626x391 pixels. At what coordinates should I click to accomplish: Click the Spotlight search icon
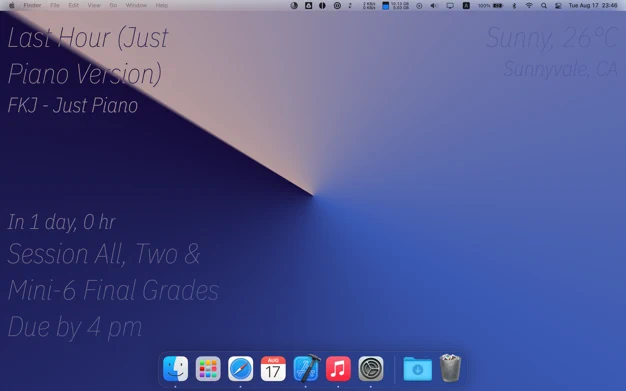544,6
